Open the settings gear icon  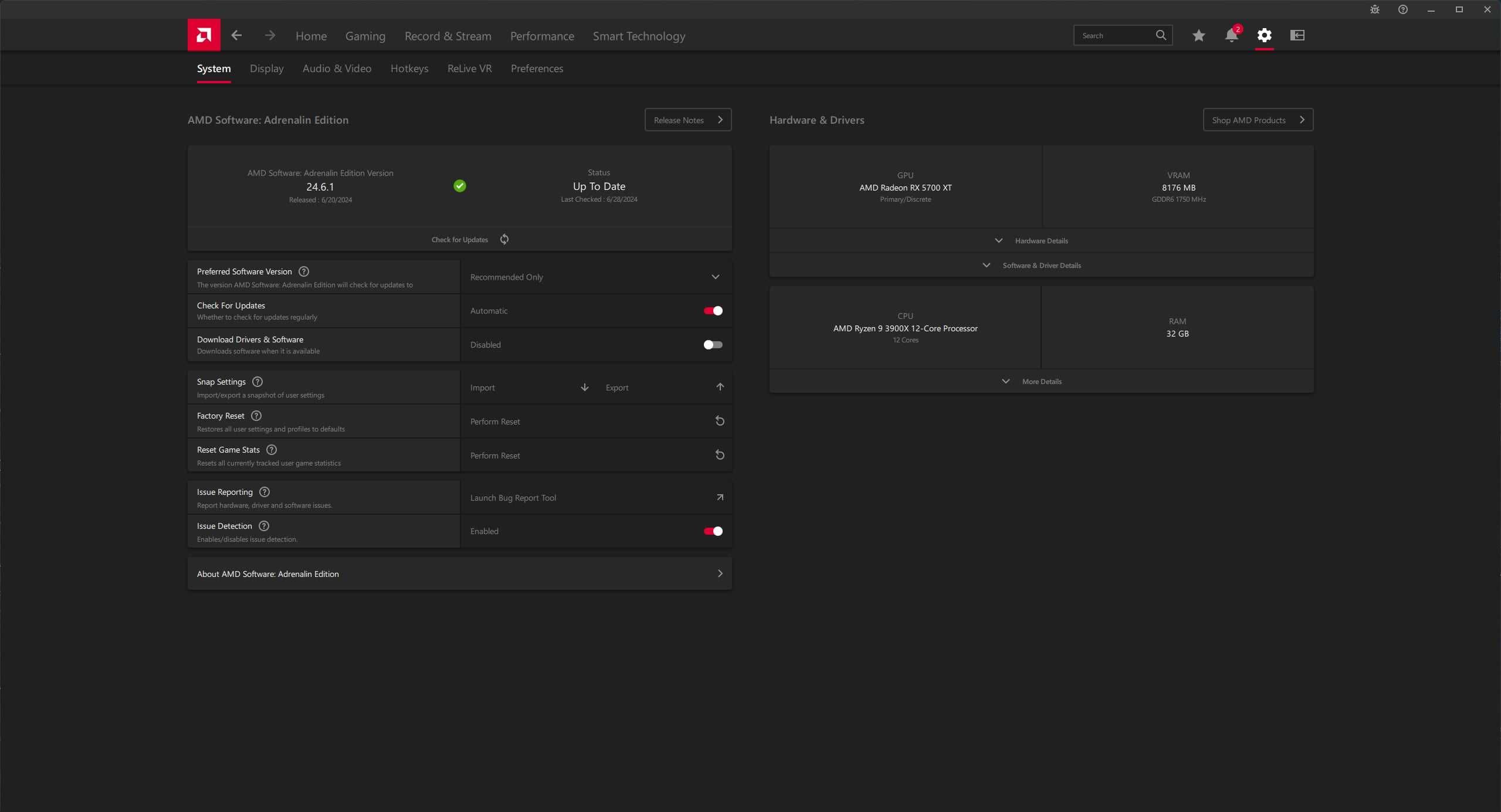click(x=1264, y=36)
